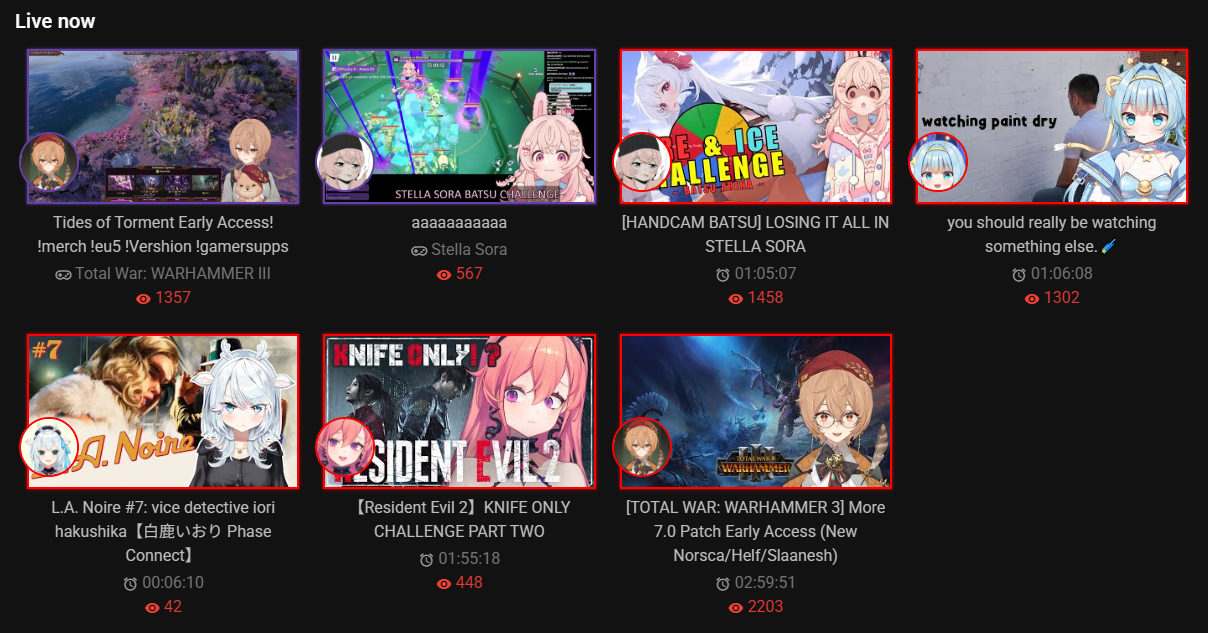Click the HANDCAM BATSU stream's channel avatar
This screenshot has height=633, width=1208.
pyautogui.click(x=642, y=162)
